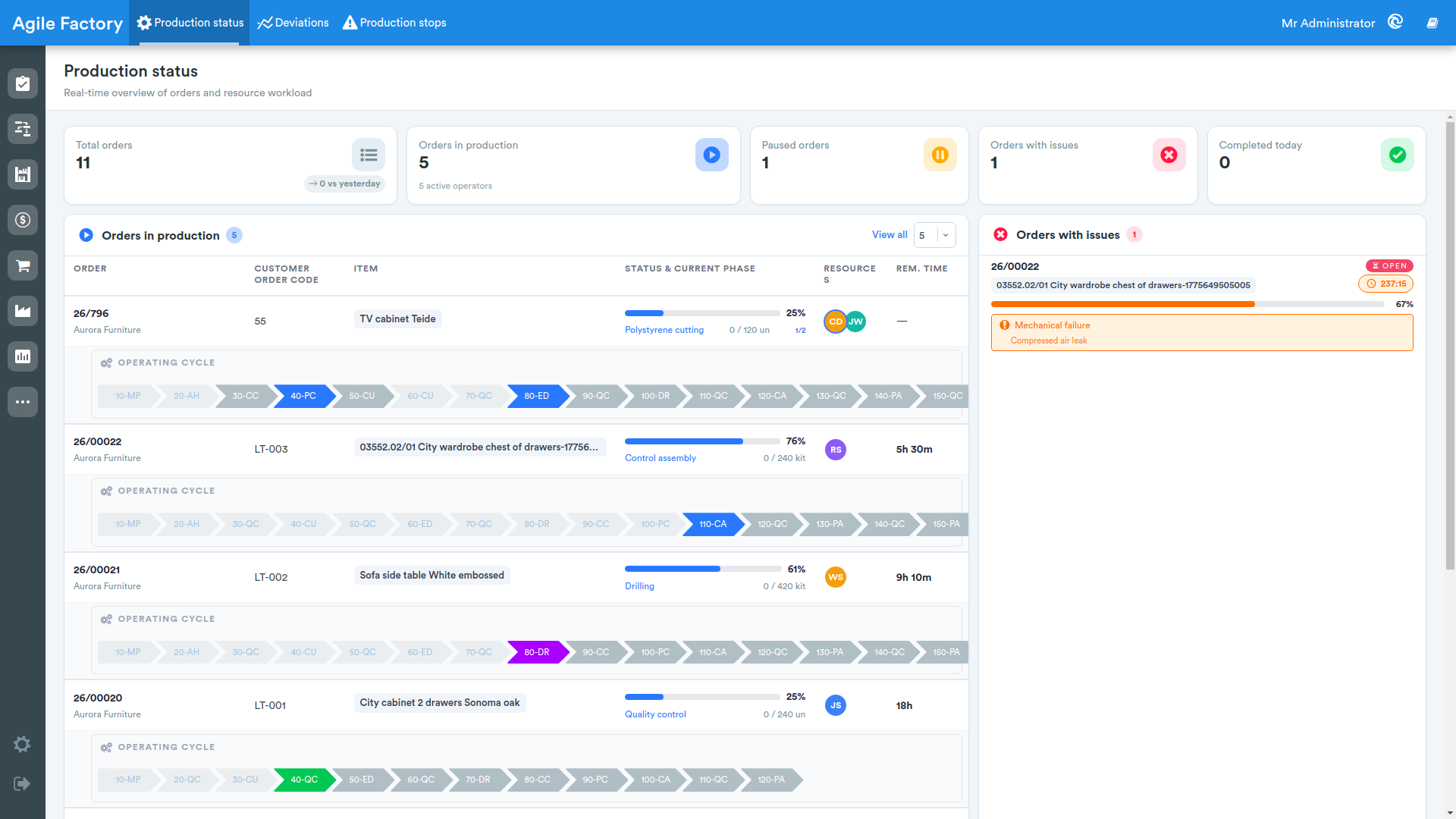Open the Mr Administrator user menu

[x=1328, y=24]
